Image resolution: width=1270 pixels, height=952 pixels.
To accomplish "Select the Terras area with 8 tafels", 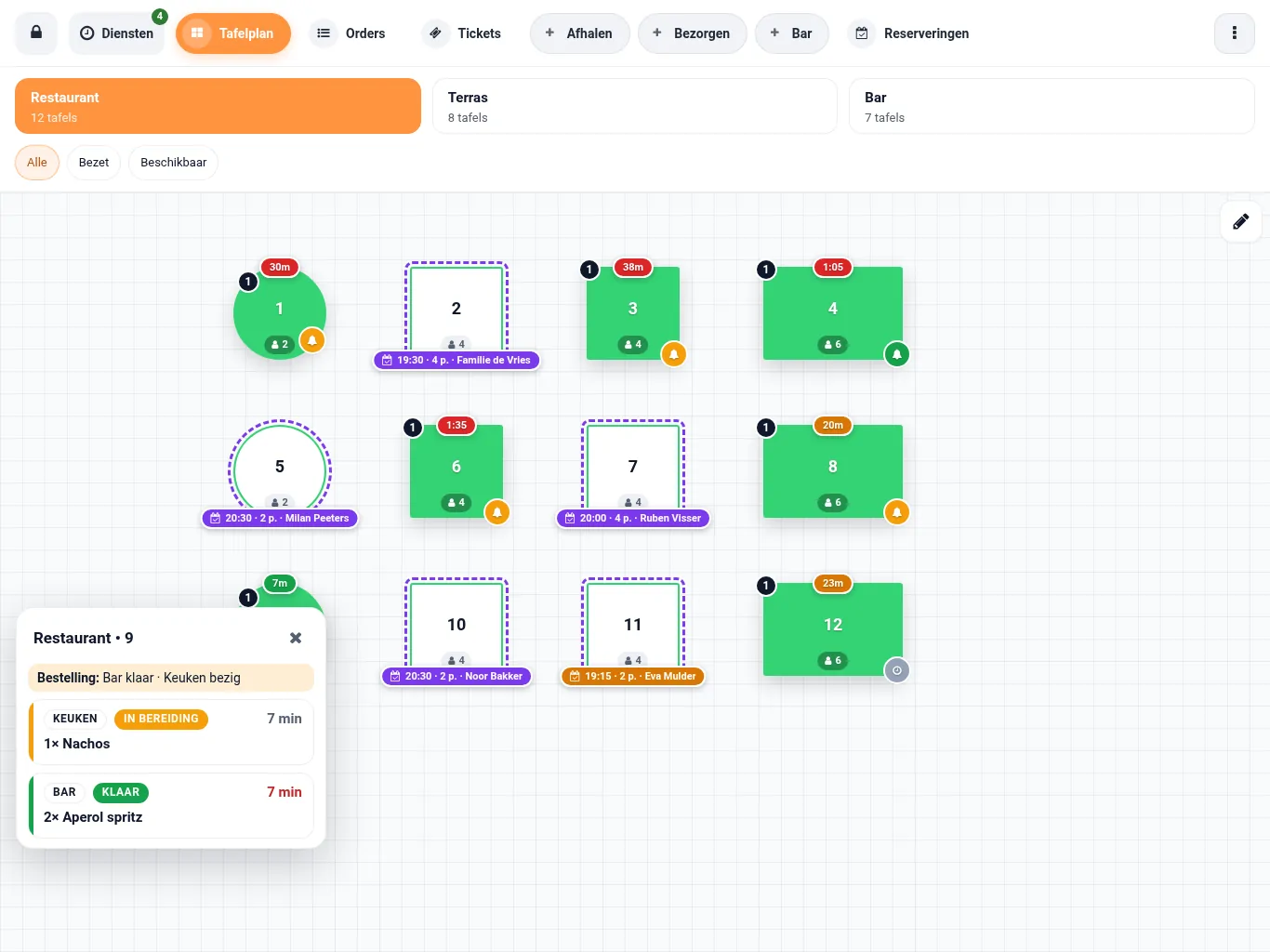I will 635,106.
